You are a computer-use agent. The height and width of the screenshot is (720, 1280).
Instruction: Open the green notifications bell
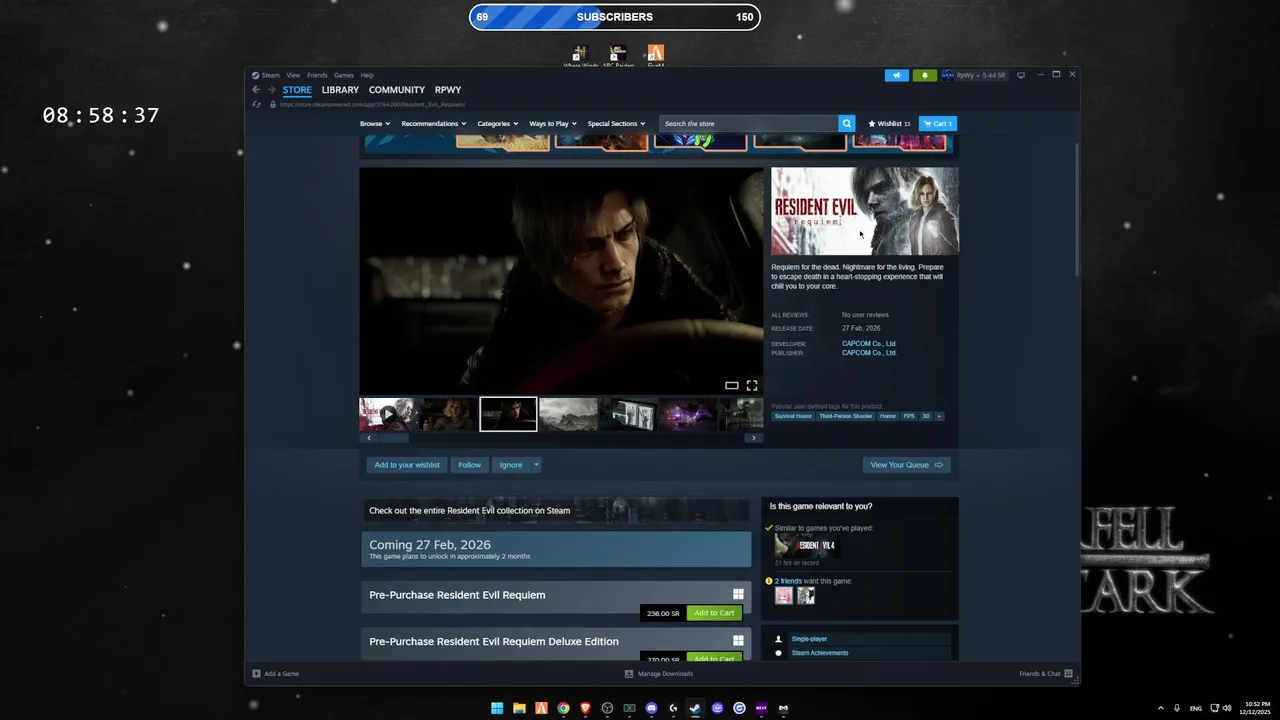coord(924,75)
